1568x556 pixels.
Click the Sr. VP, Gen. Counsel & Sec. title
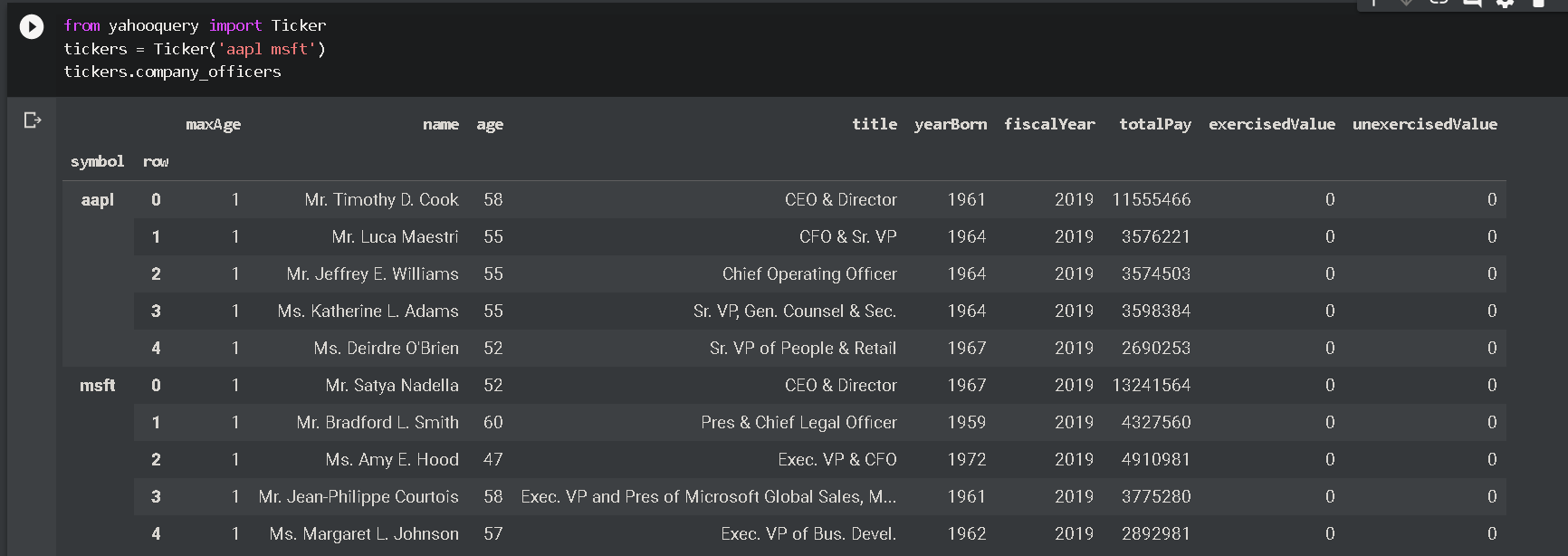coord(795,311)
